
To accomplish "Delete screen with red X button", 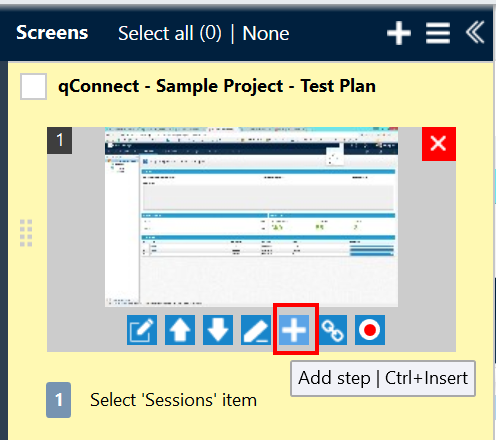I will coord(439,144).
